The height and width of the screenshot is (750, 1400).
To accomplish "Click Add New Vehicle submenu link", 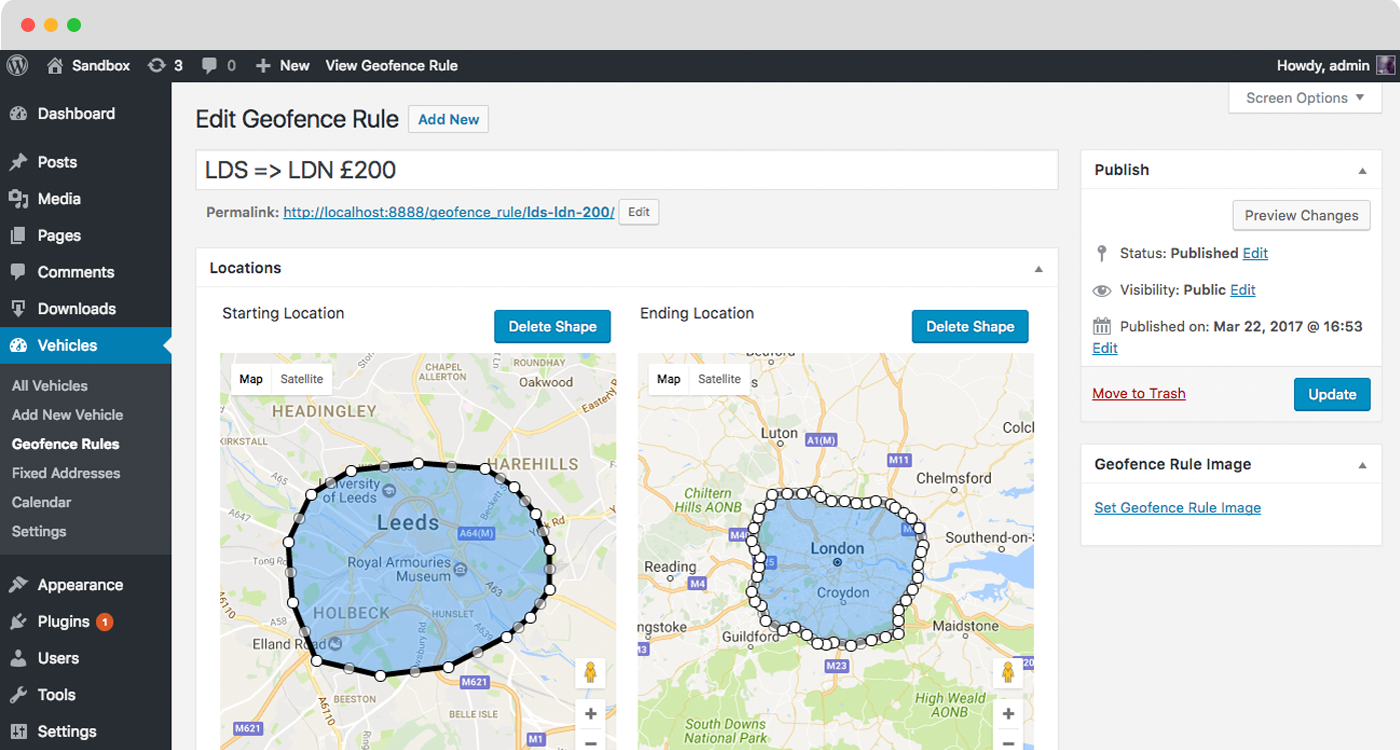I will pos(68,414).
